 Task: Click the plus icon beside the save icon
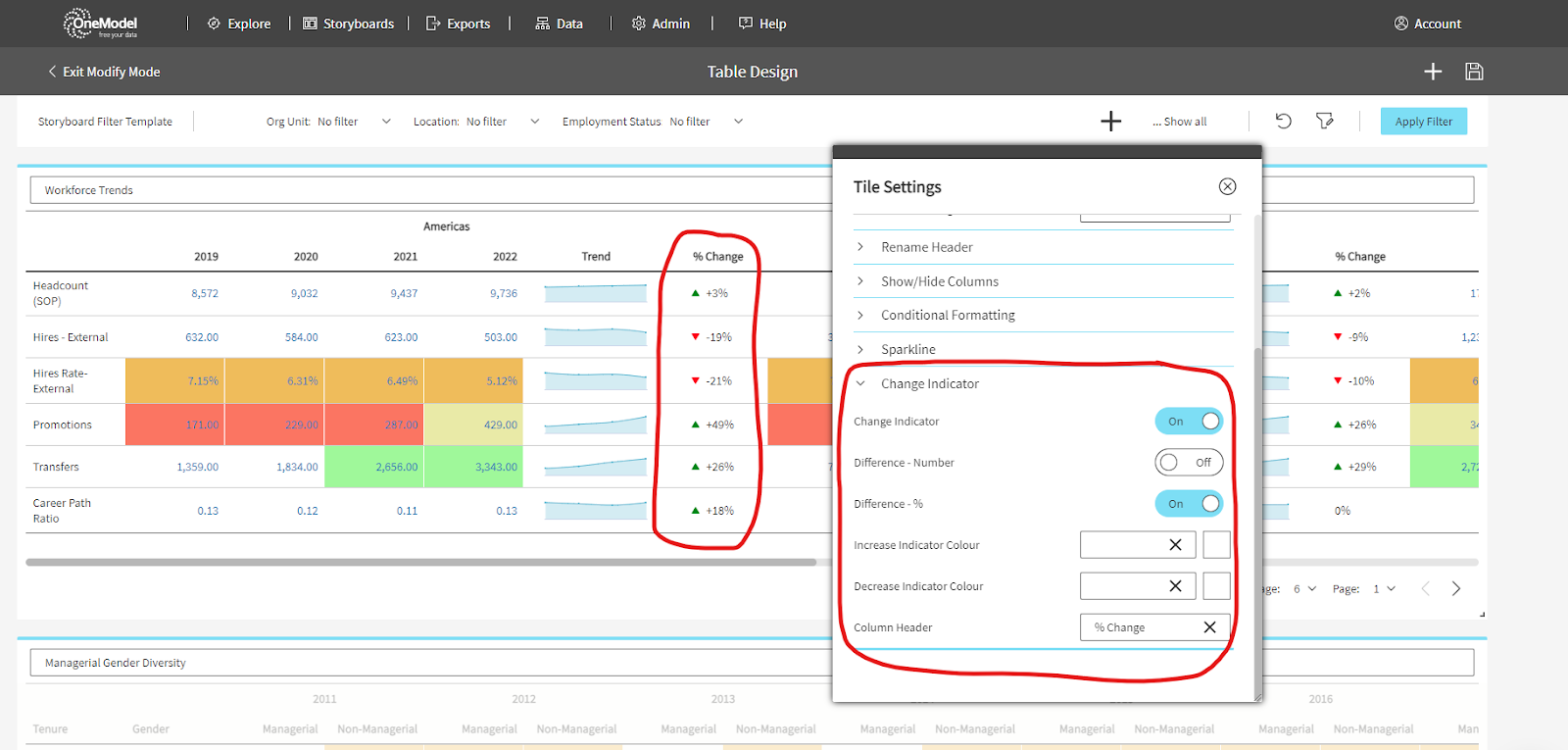pos(1433,72)
